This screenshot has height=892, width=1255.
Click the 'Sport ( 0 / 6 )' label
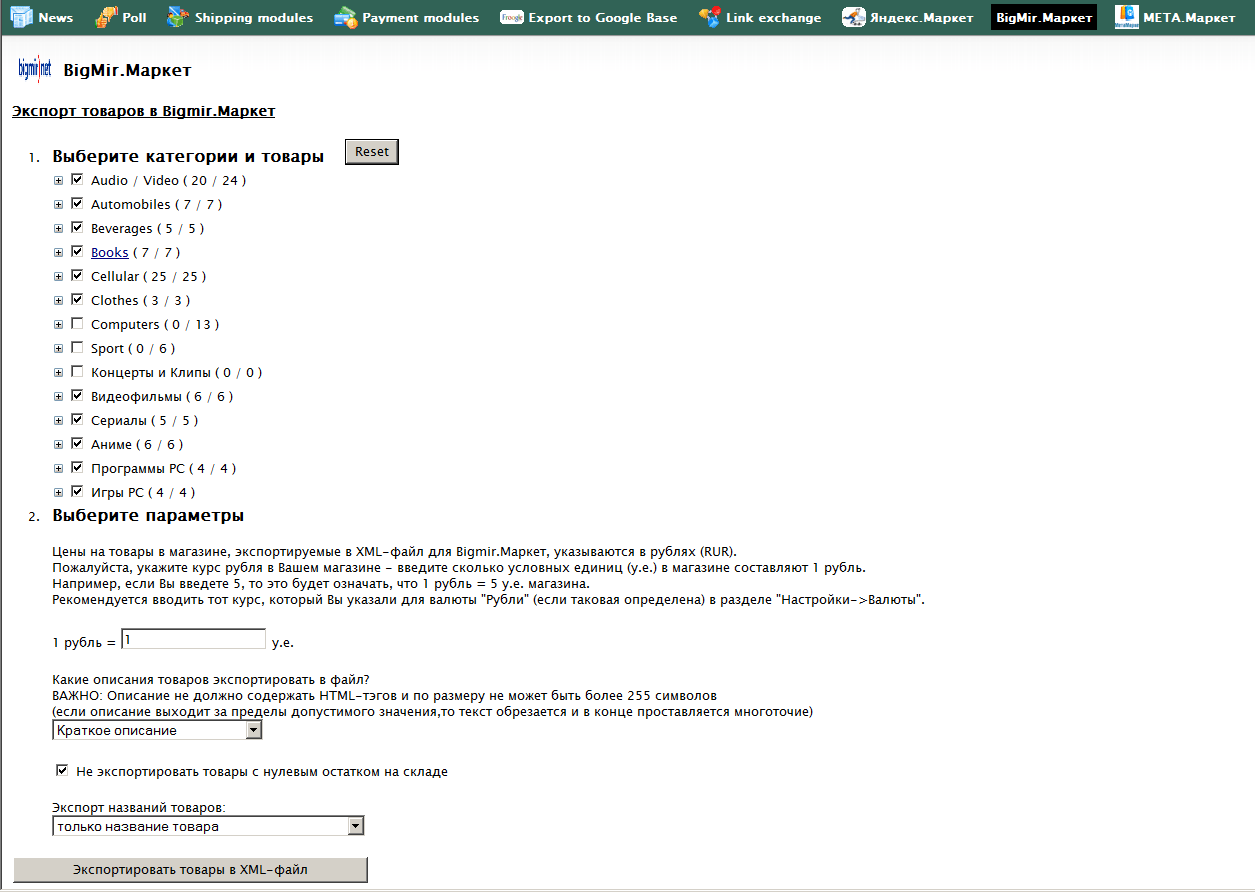[133, 349]
